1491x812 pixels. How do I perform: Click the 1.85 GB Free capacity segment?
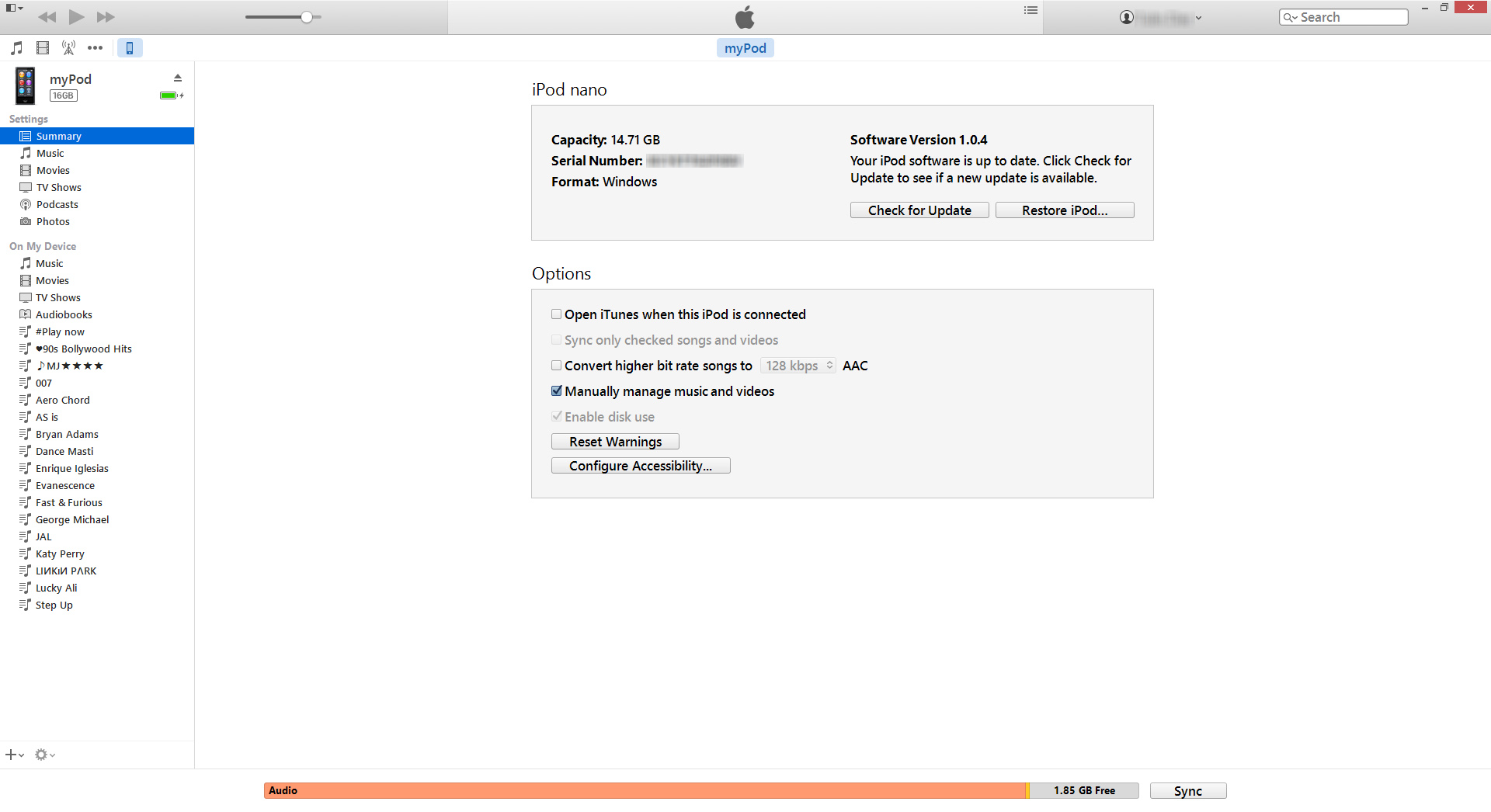tap(1084, 790)
